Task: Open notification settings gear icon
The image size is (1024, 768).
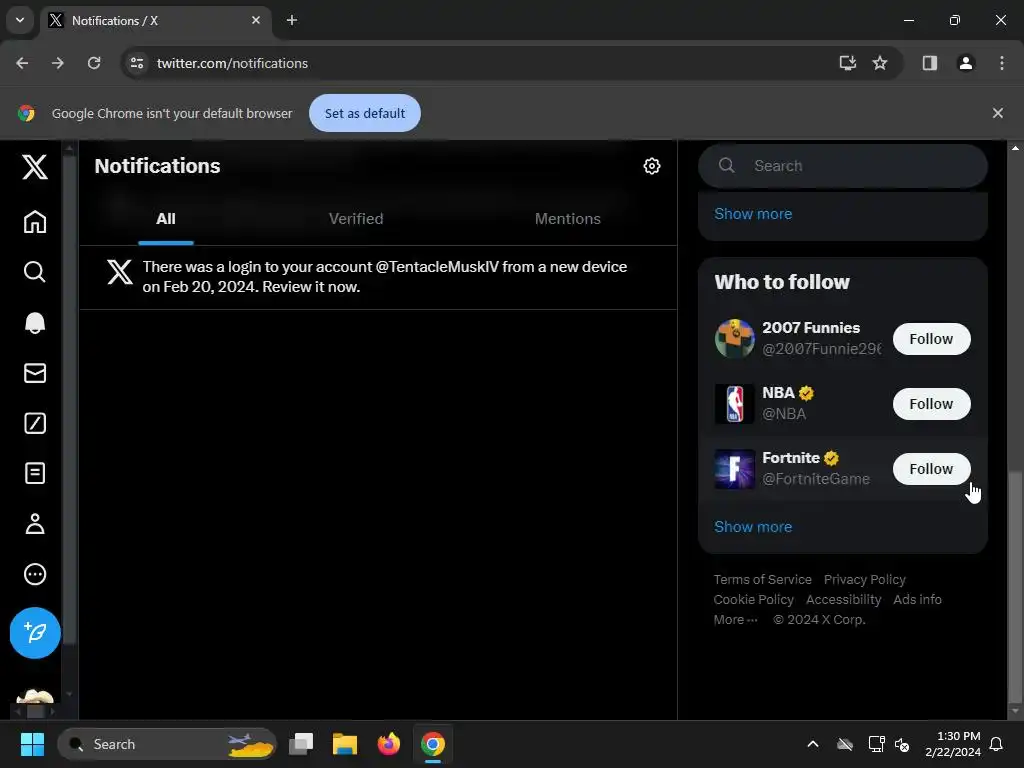Action: 652,166
